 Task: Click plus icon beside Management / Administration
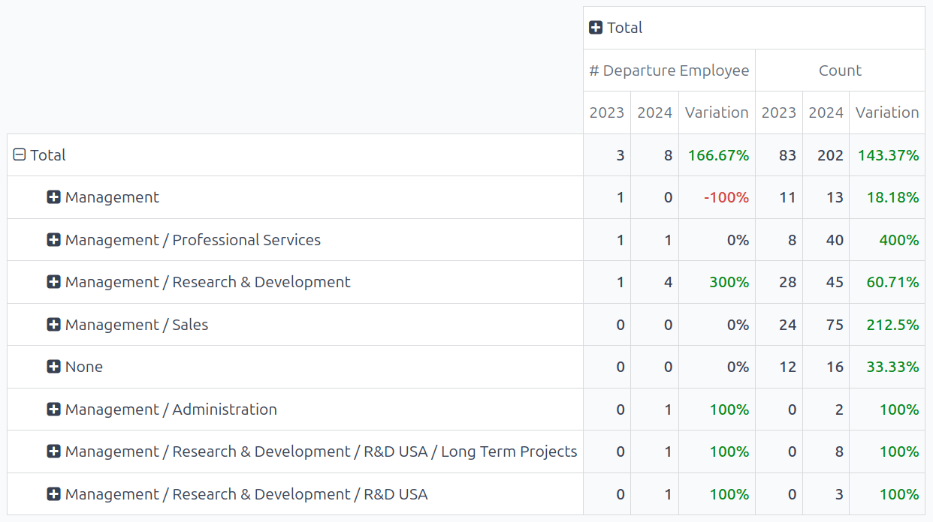tap(54, 409)
